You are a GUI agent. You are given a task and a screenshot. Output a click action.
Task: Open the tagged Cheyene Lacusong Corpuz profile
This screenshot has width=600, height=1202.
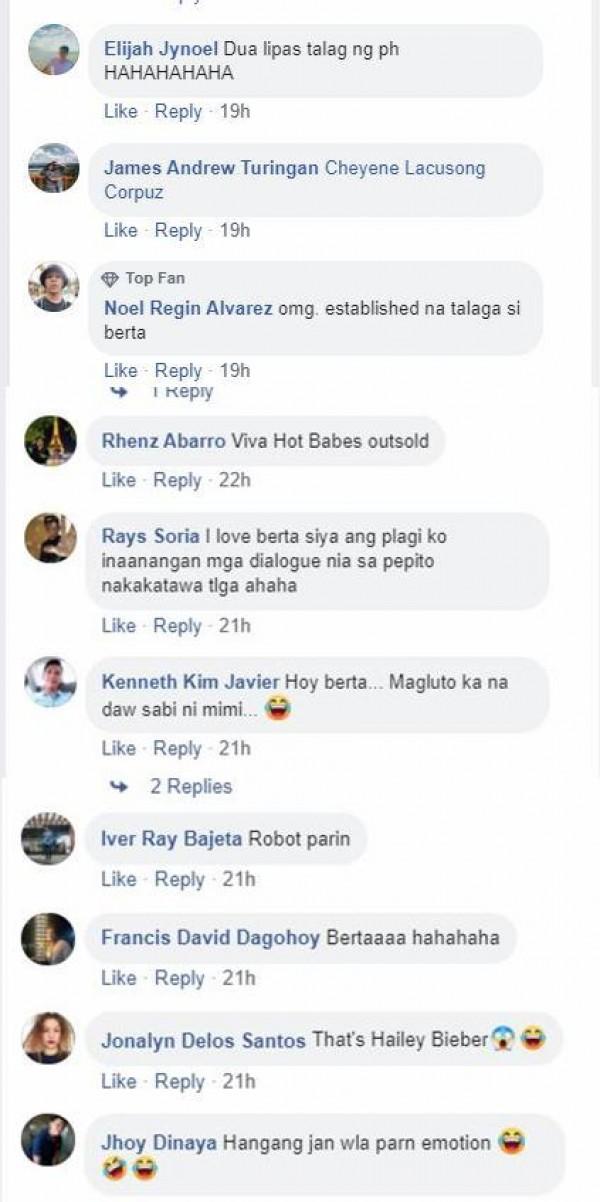(x=405, y=168)
